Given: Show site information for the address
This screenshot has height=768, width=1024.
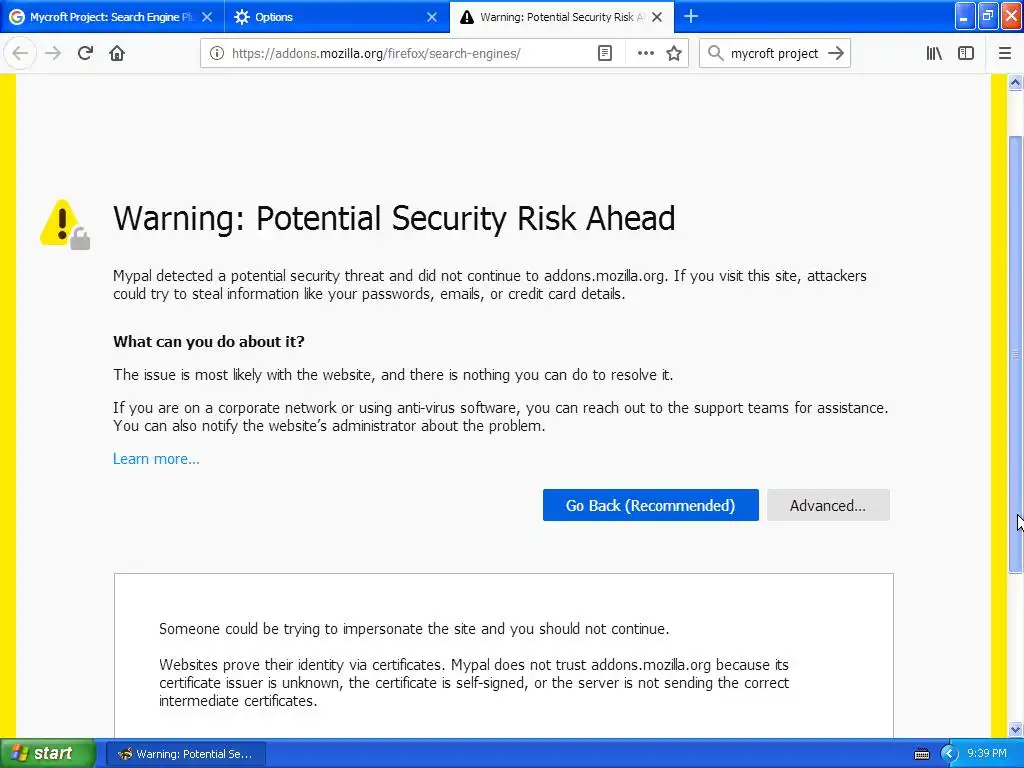Looking at the screenshot, I should [216, 53].
